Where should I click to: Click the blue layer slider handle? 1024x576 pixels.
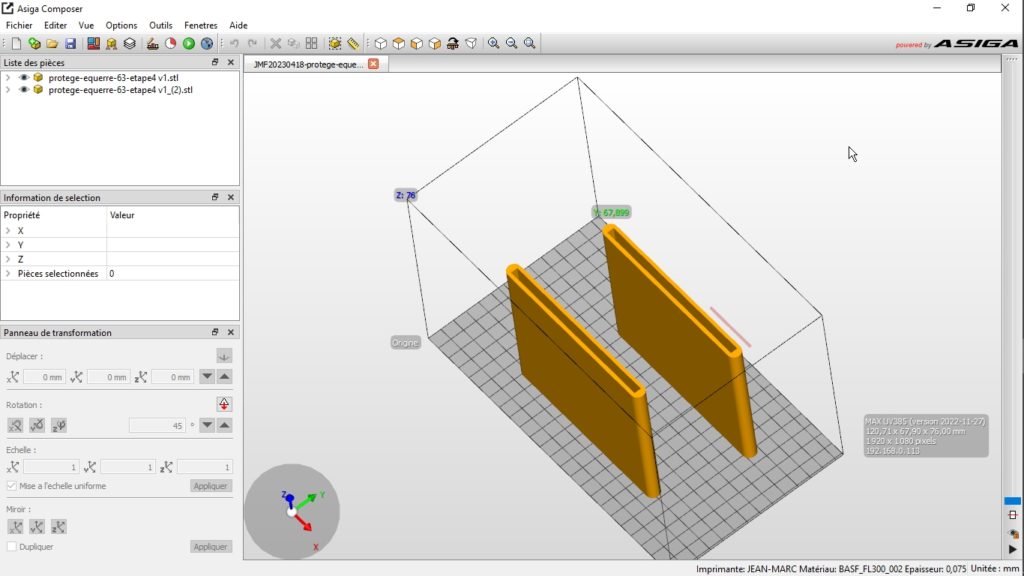(x=1012, y=501)
